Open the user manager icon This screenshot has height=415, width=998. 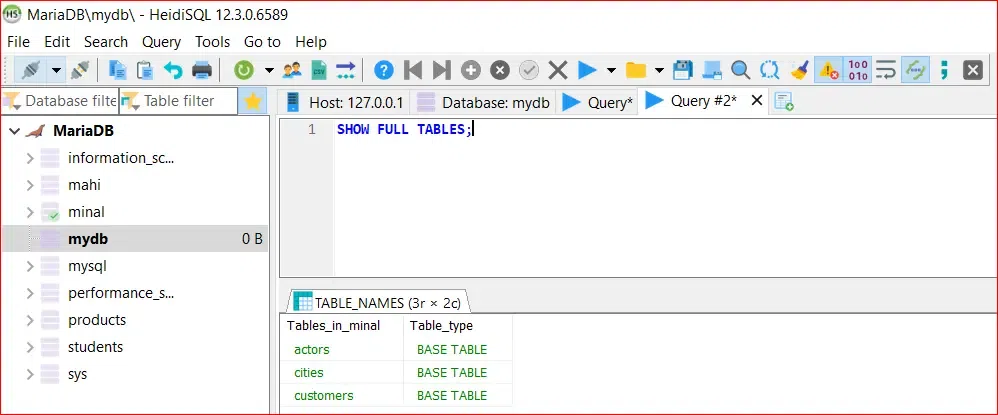click(x=292, y=69)
